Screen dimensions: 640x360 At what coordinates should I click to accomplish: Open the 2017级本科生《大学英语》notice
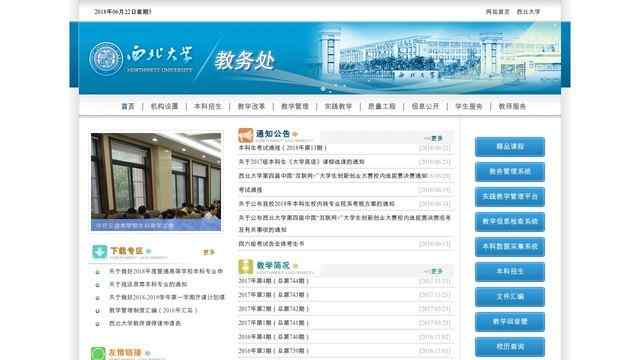[x=302, y=162]
